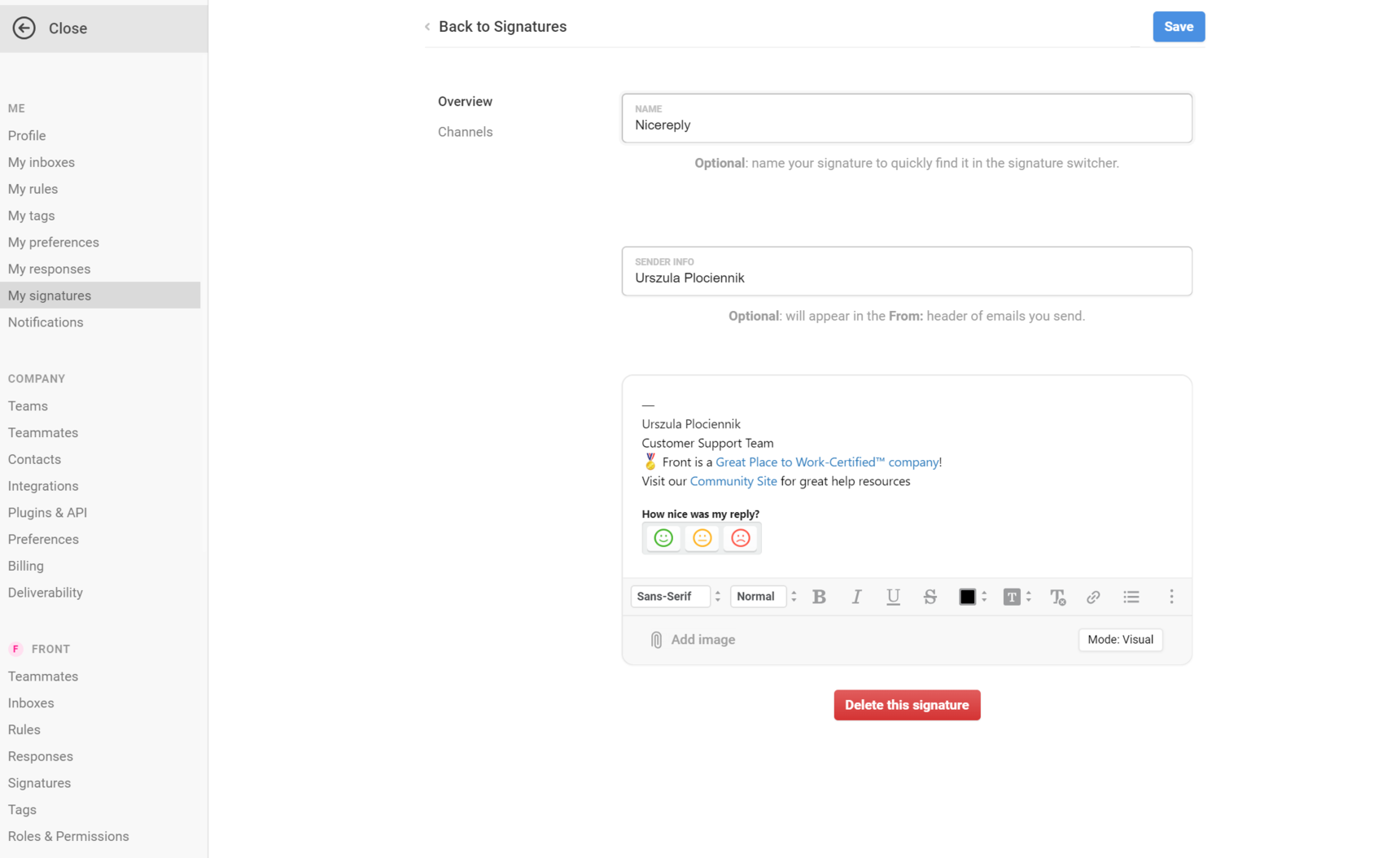Open Front workspace Rules

(x=24, y=729)
